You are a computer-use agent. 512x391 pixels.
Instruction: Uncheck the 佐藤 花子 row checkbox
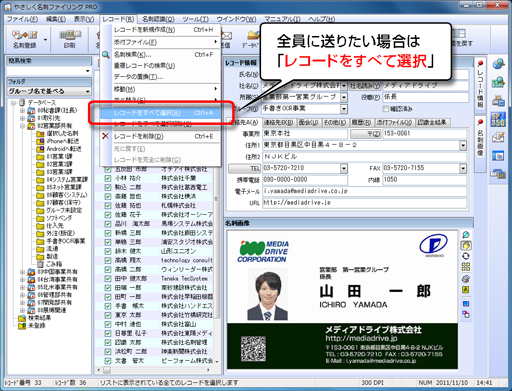(108, 215)
